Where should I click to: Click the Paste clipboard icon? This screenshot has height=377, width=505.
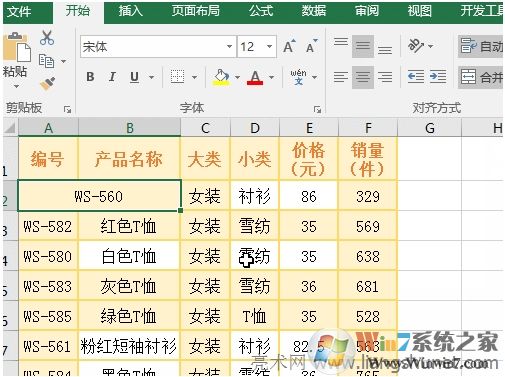[x=16, y=47]
